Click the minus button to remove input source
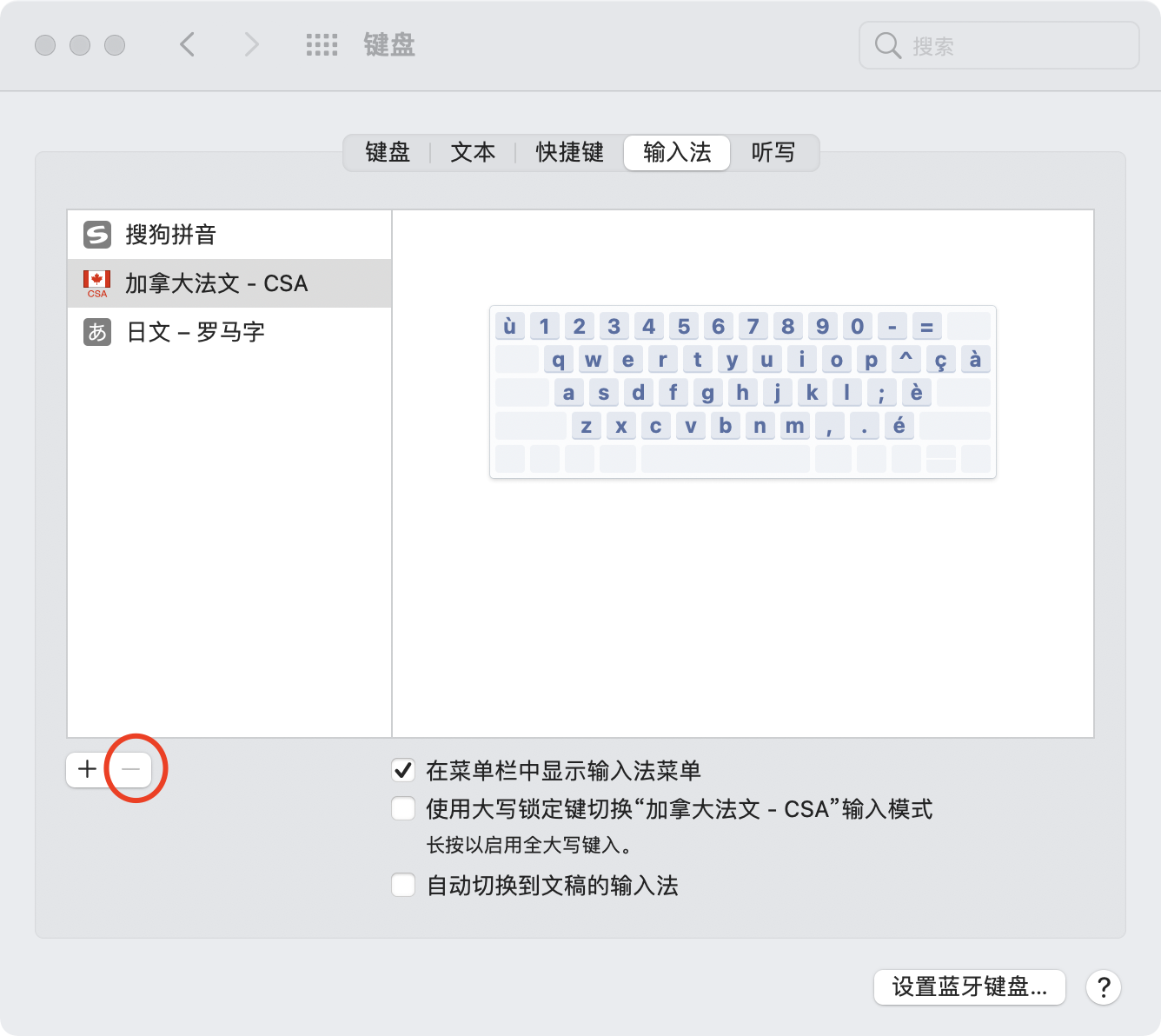The height and width of the screenshot is (1036, 1161). [x=131, y=769]
